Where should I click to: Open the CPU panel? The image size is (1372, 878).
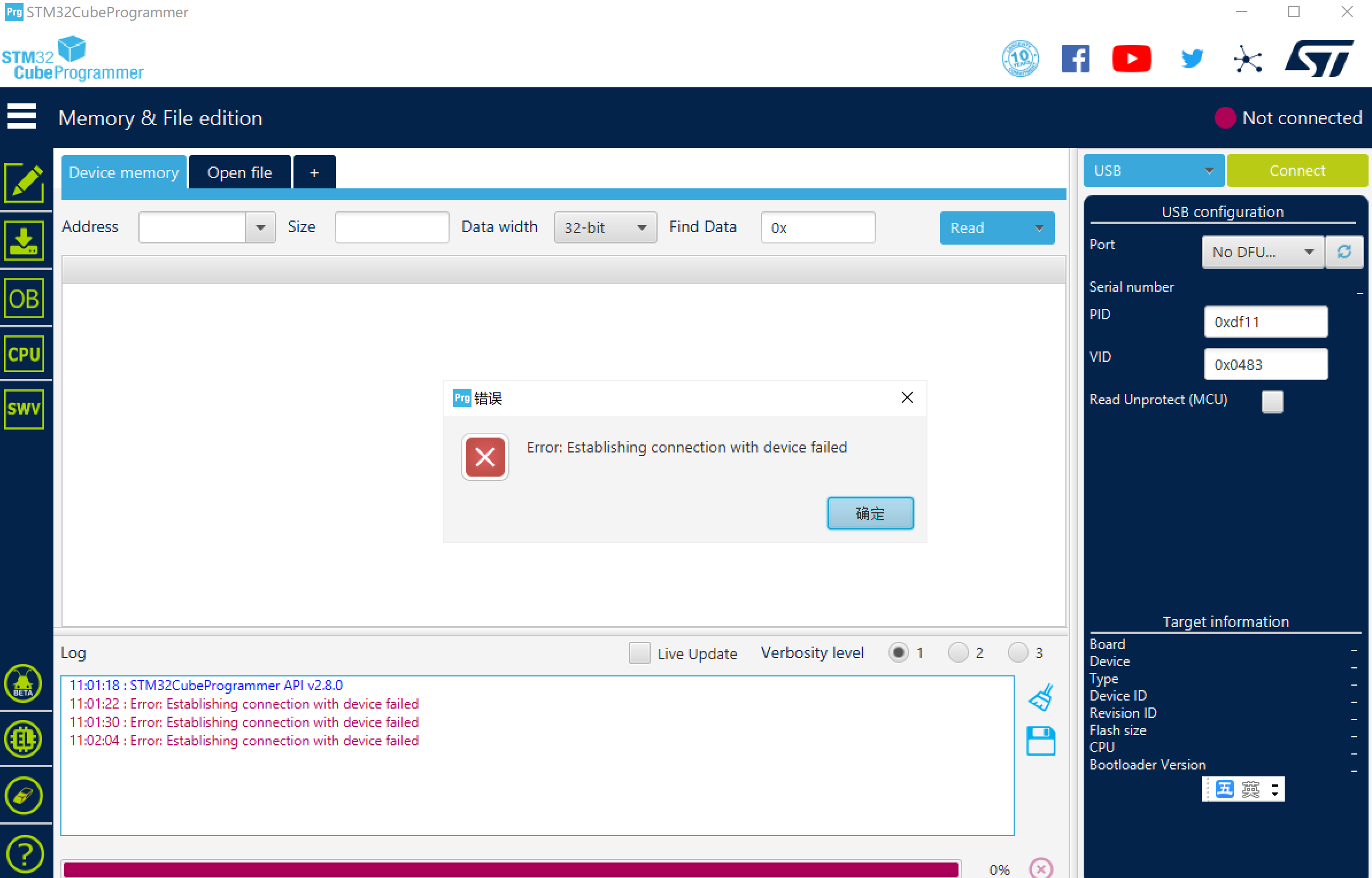(25, 354)
